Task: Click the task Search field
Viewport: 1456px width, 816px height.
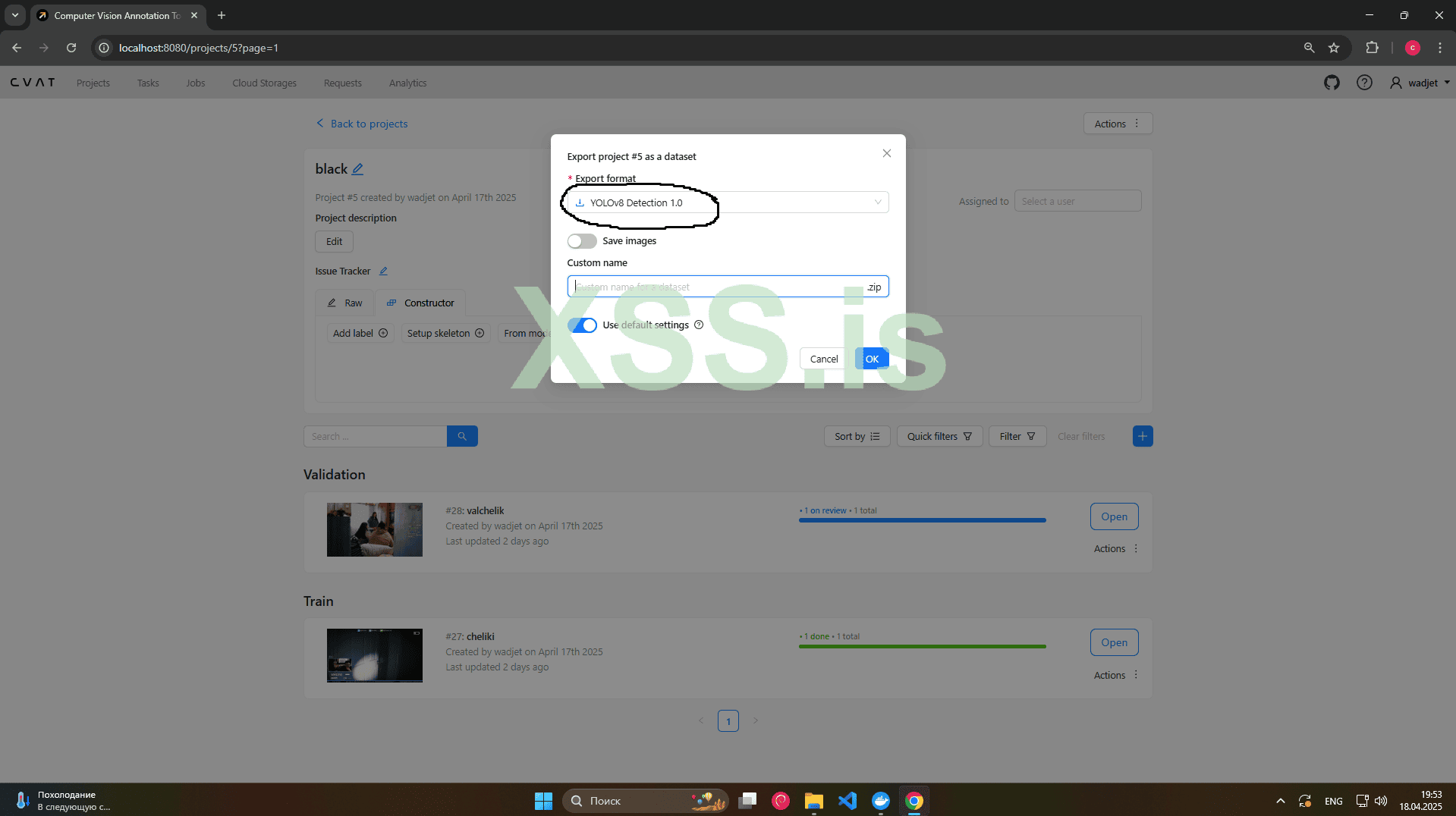Action: click(x=375, y=436)
